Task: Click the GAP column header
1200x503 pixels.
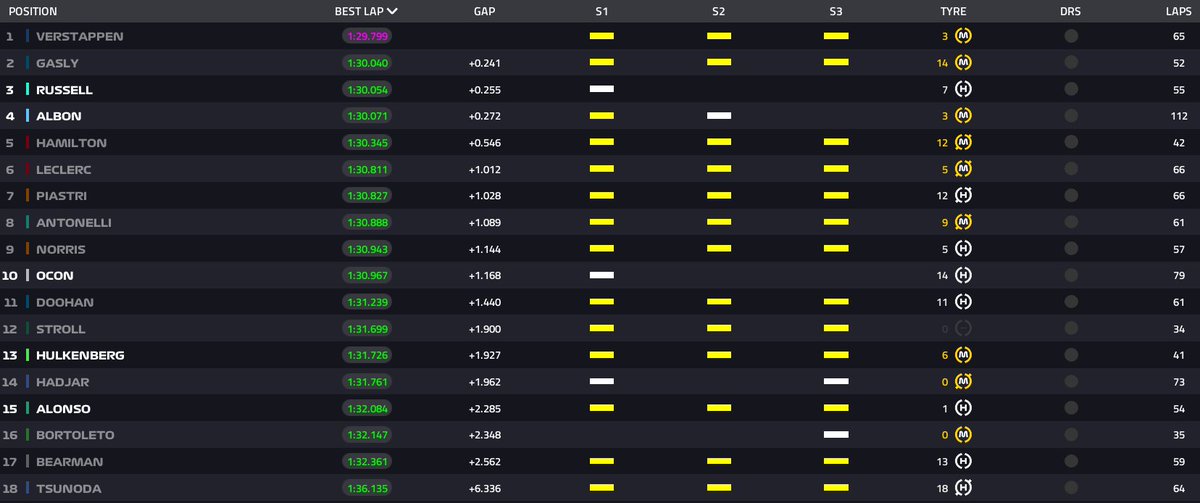Action: click(484, 12)
